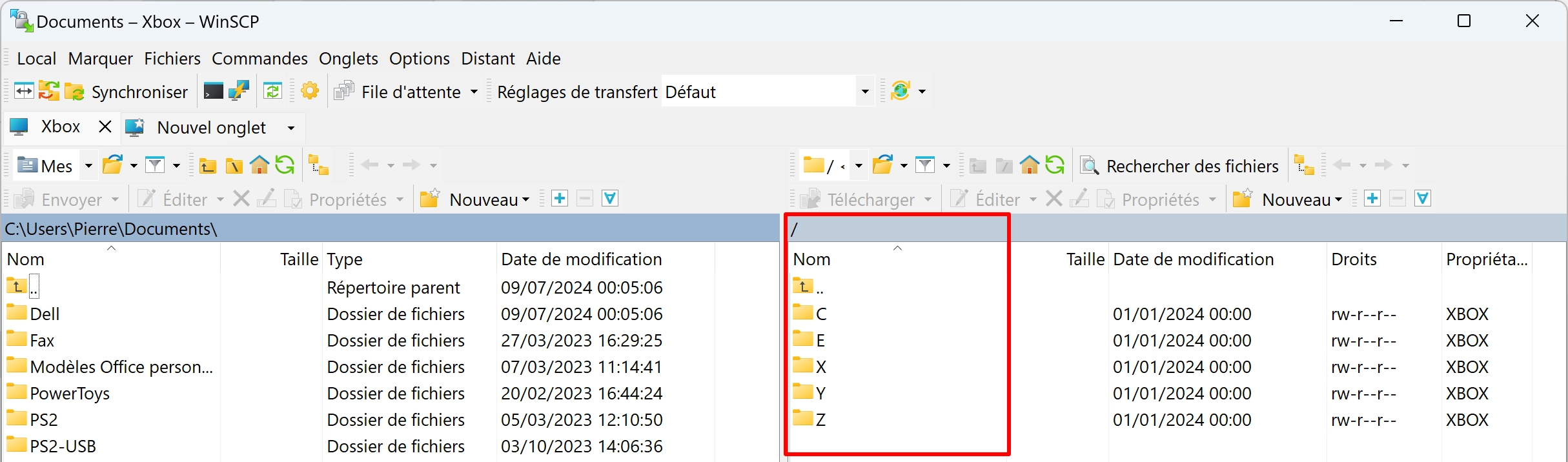Click File d'attente queue button
This screenshot has height=462, width=1568.
(398, 92)
